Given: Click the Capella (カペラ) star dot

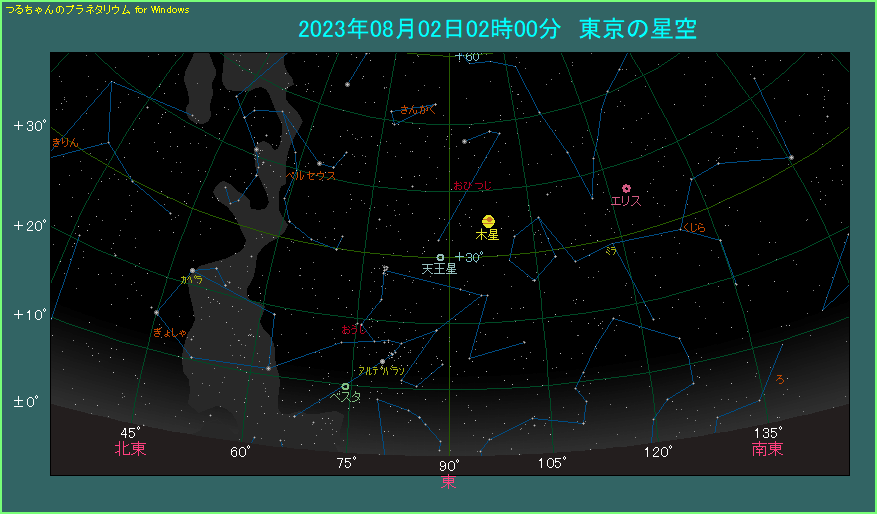Looking at the screenshot, I should coord(192,270).
